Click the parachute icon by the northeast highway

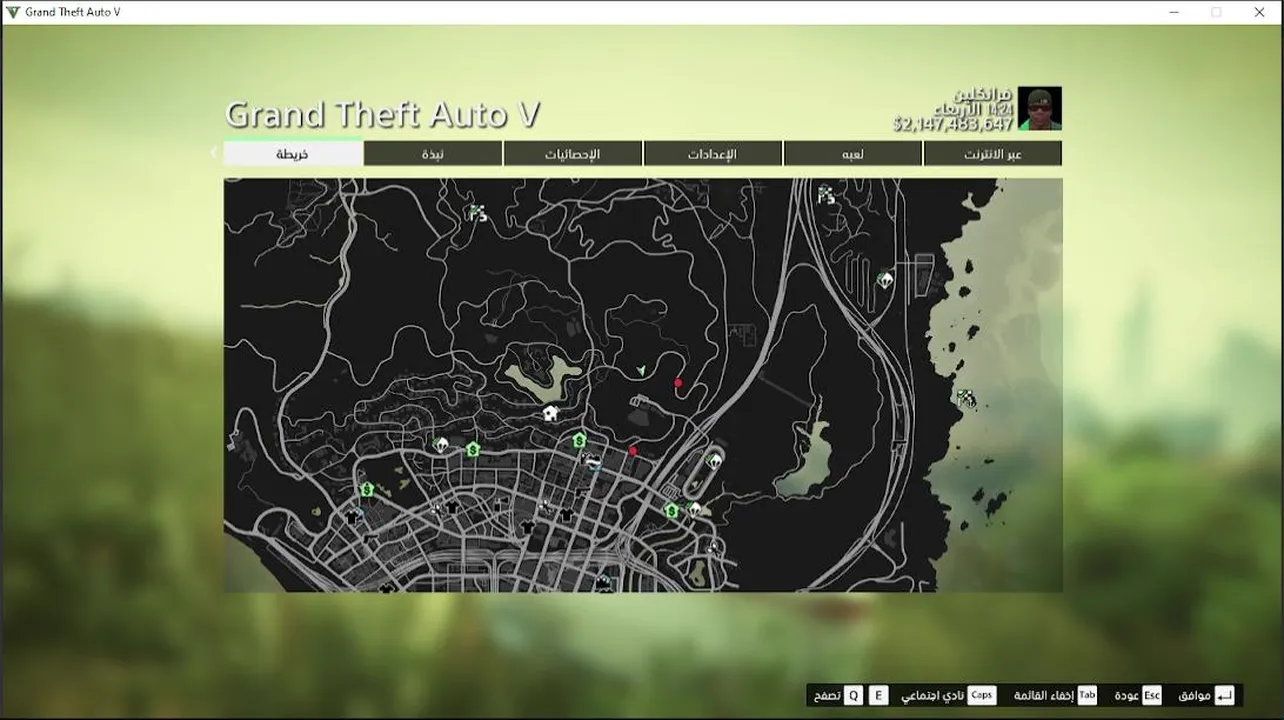885,279
